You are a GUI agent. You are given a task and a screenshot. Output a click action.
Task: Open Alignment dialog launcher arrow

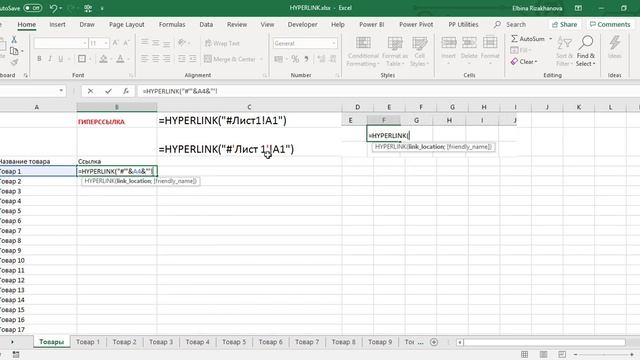pos(264,76)
